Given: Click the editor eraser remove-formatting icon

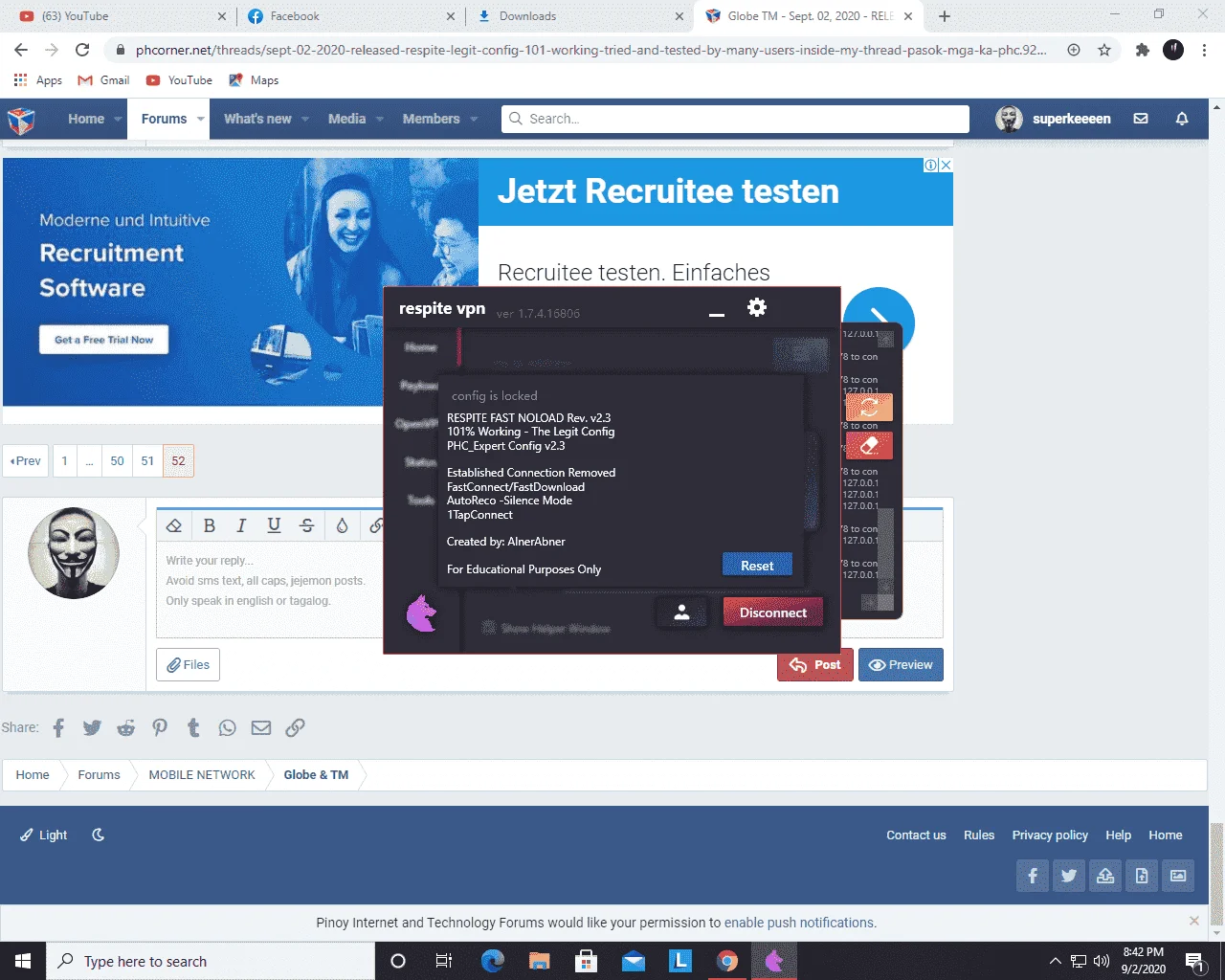Looking at the screenshot, I should [174, 525].
